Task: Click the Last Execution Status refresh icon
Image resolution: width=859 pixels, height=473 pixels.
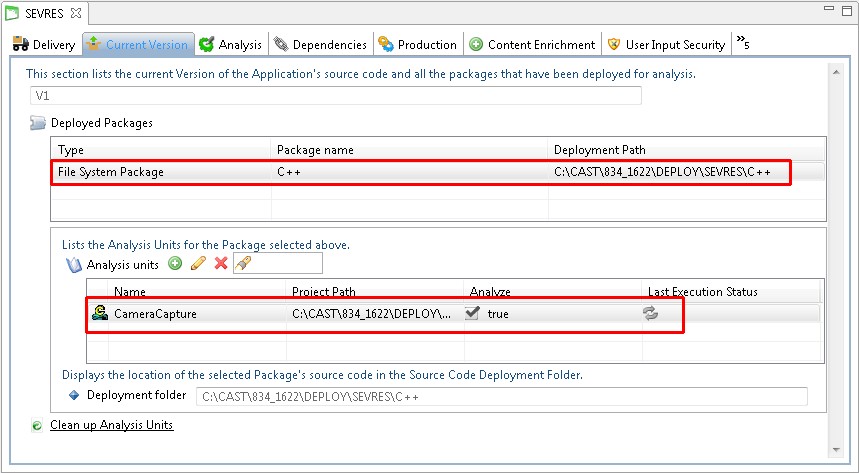Action: pyautogui.click(x=651, y=313)
